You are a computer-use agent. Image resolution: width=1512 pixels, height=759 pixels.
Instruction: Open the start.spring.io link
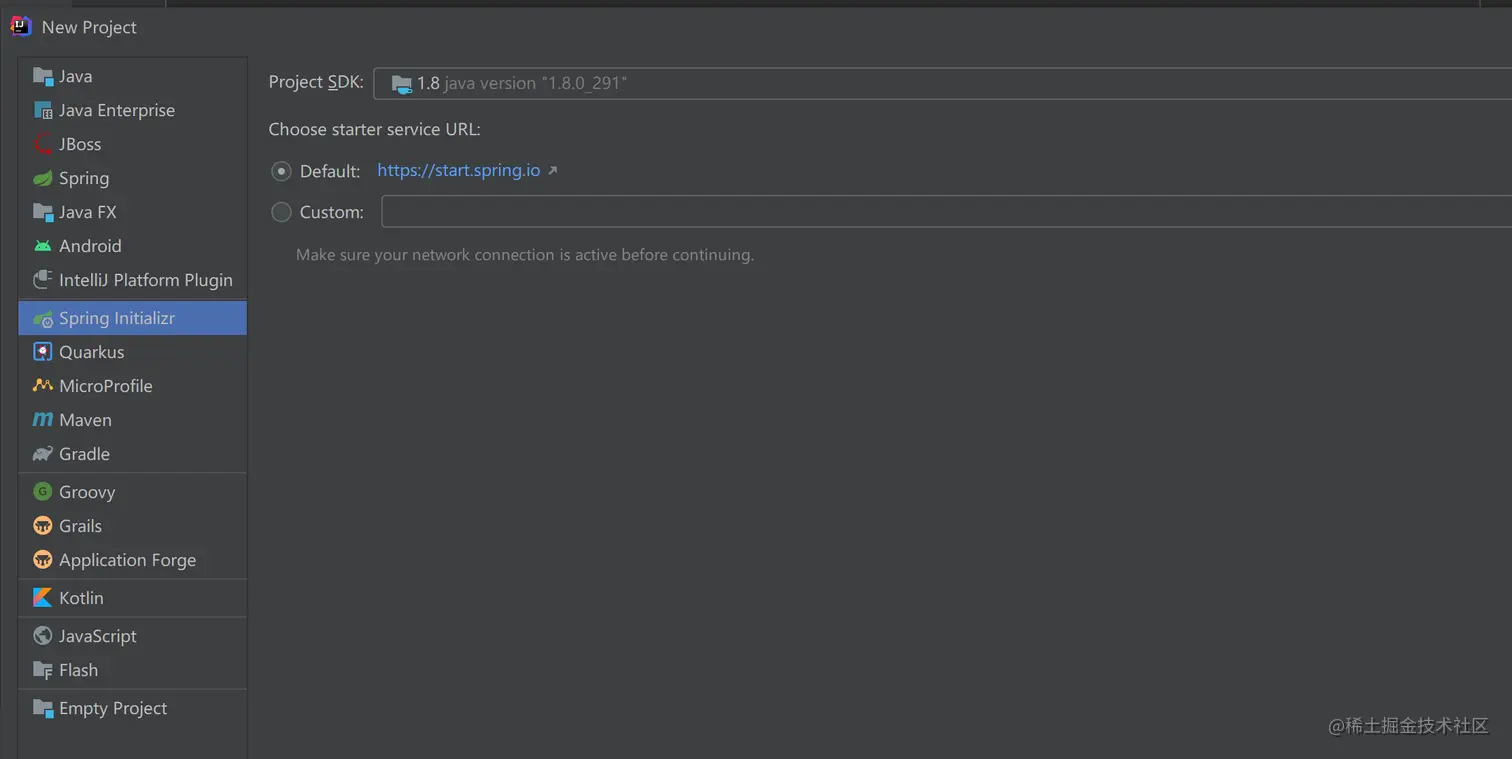[x=459, y=170]
